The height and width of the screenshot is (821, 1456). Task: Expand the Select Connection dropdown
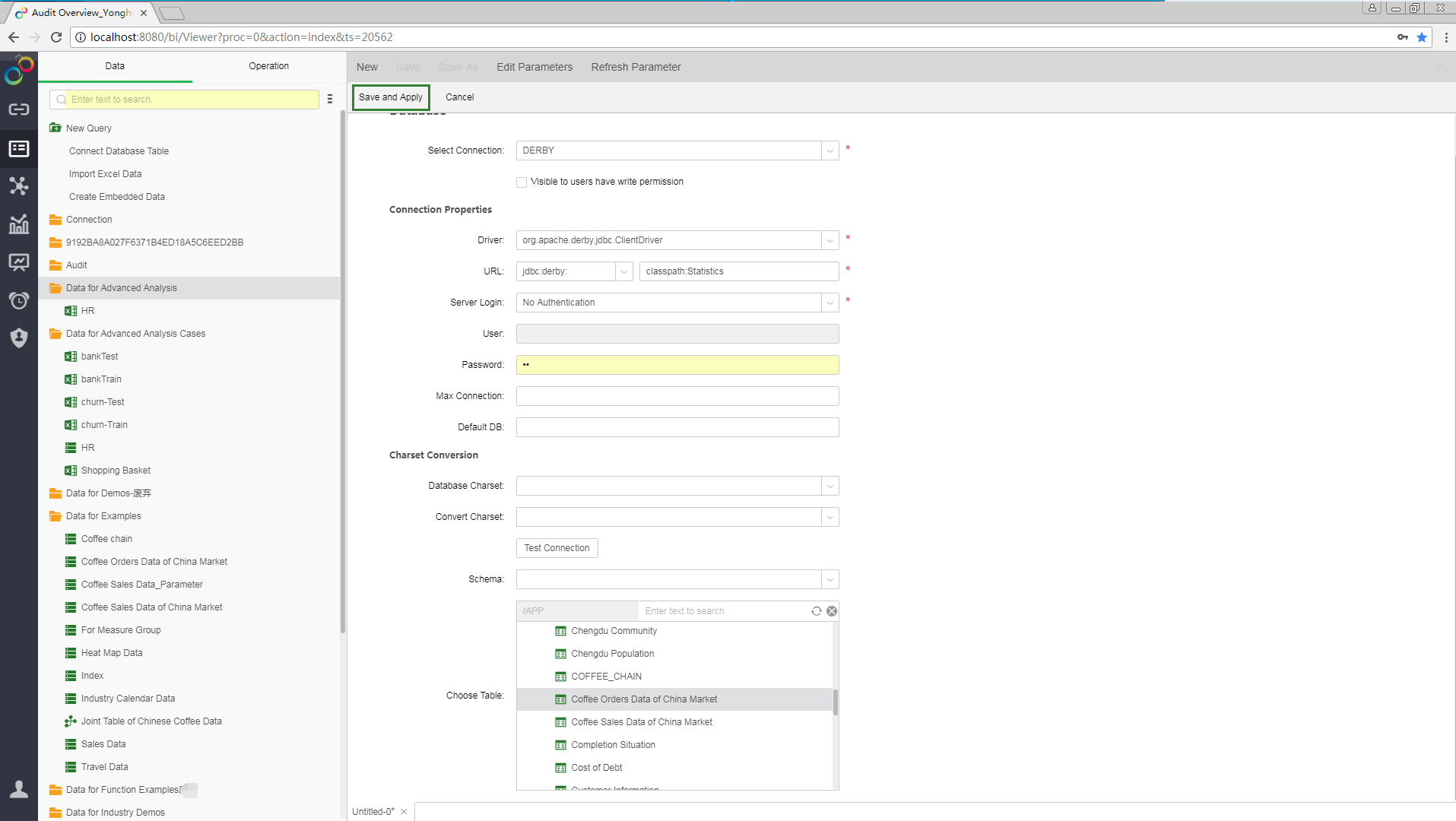830,151
